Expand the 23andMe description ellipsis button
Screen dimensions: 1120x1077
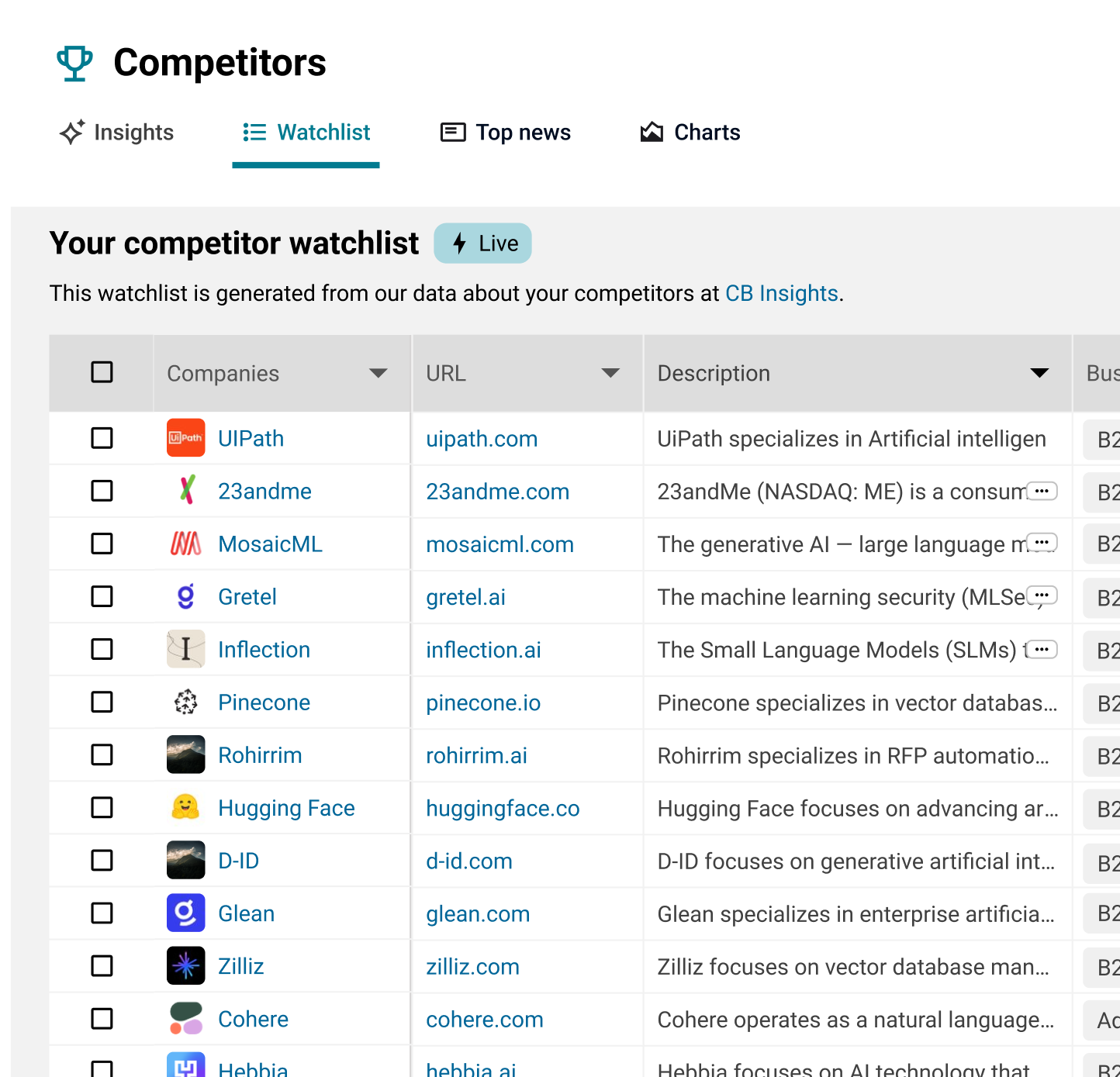point(1042,491)
